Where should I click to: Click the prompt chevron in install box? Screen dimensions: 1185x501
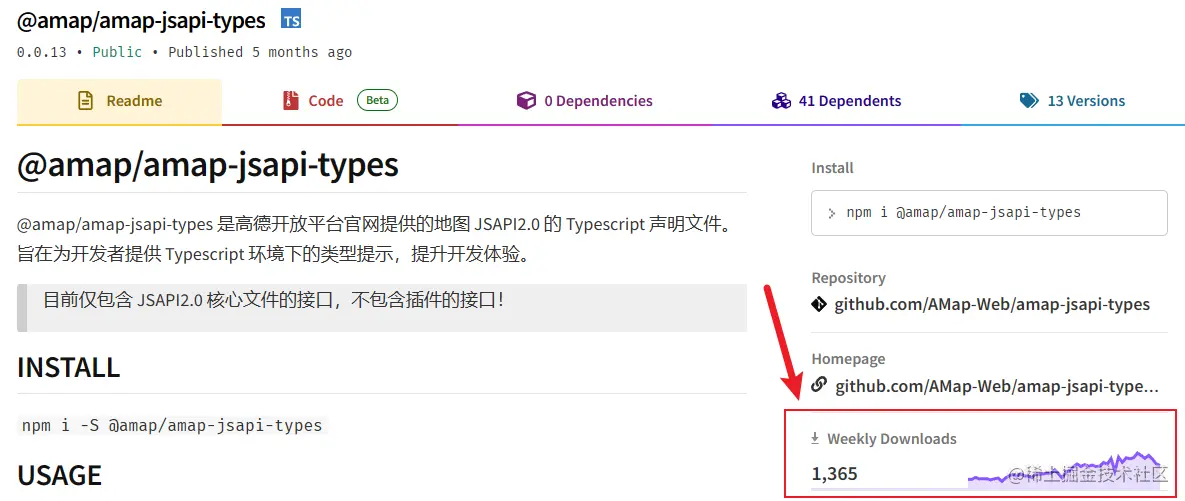pyautogui.click(x=832, y=213)
